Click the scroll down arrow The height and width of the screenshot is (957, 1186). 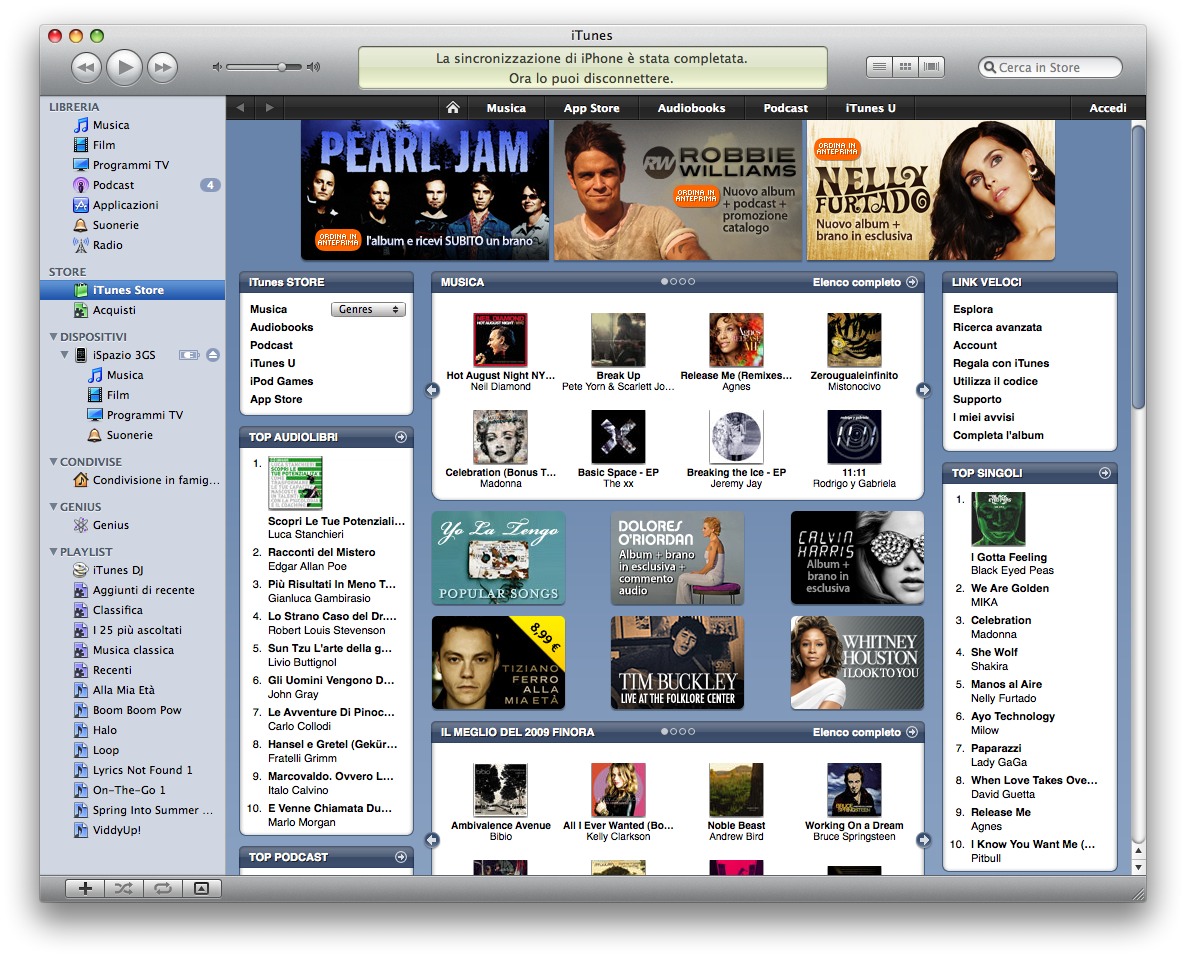click(x=1138, y=868)
